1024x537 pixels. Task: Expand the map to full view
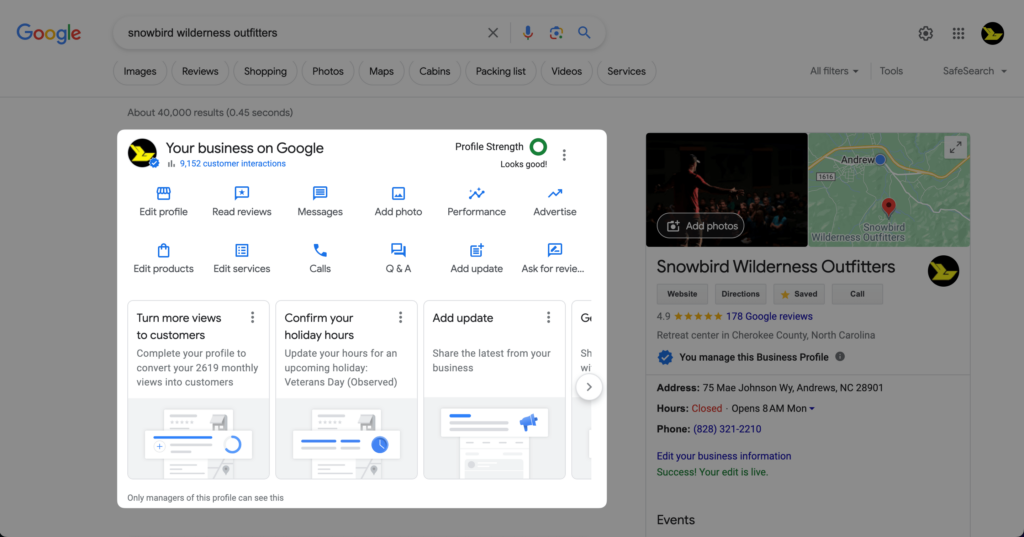955,148
